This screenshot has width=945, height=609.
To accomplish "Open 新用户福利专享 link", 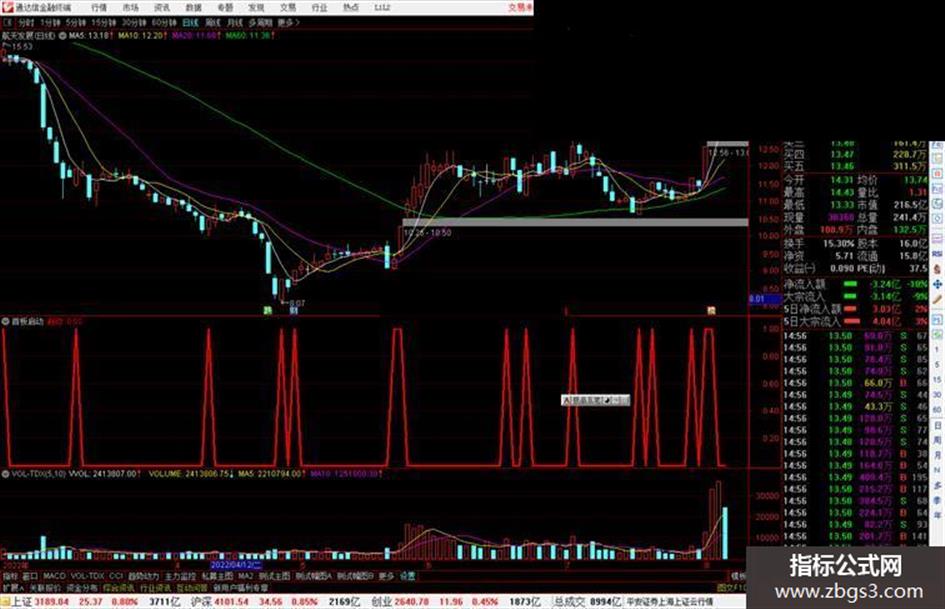I will tap(241, 588).
